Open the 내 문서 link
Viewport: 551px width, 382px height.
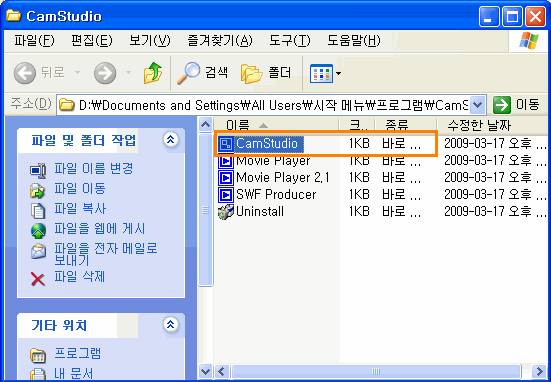[73, 373]
